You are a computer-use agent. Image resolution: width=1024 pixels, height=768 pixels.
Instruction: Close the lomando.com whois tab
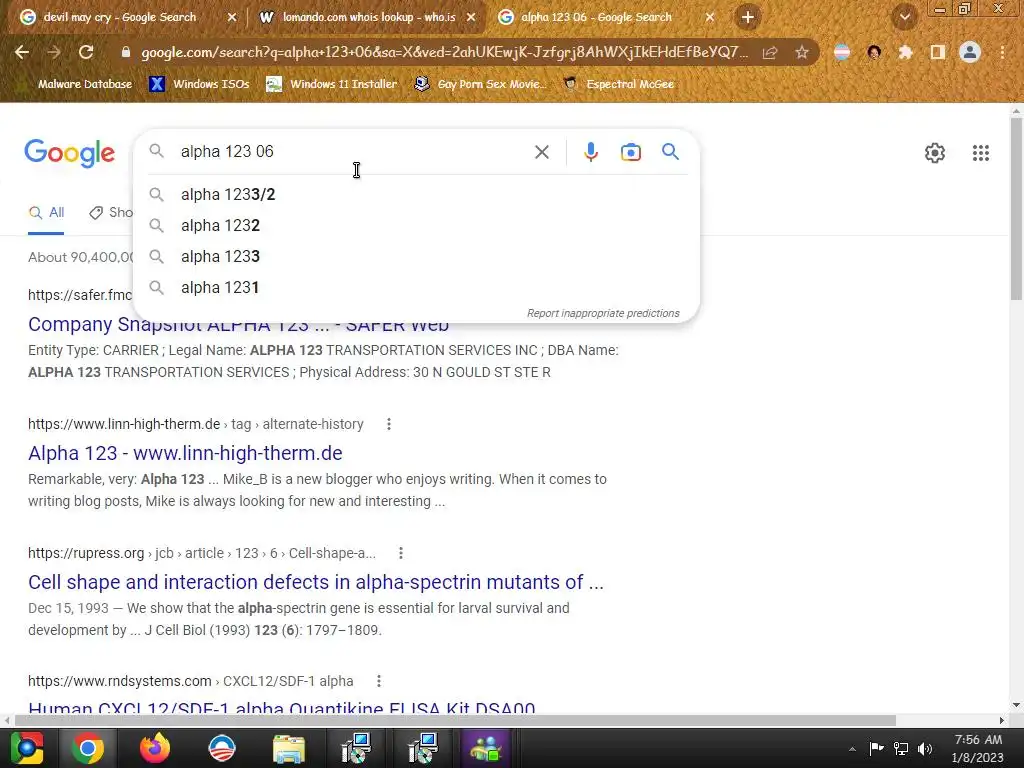point(471,18)
